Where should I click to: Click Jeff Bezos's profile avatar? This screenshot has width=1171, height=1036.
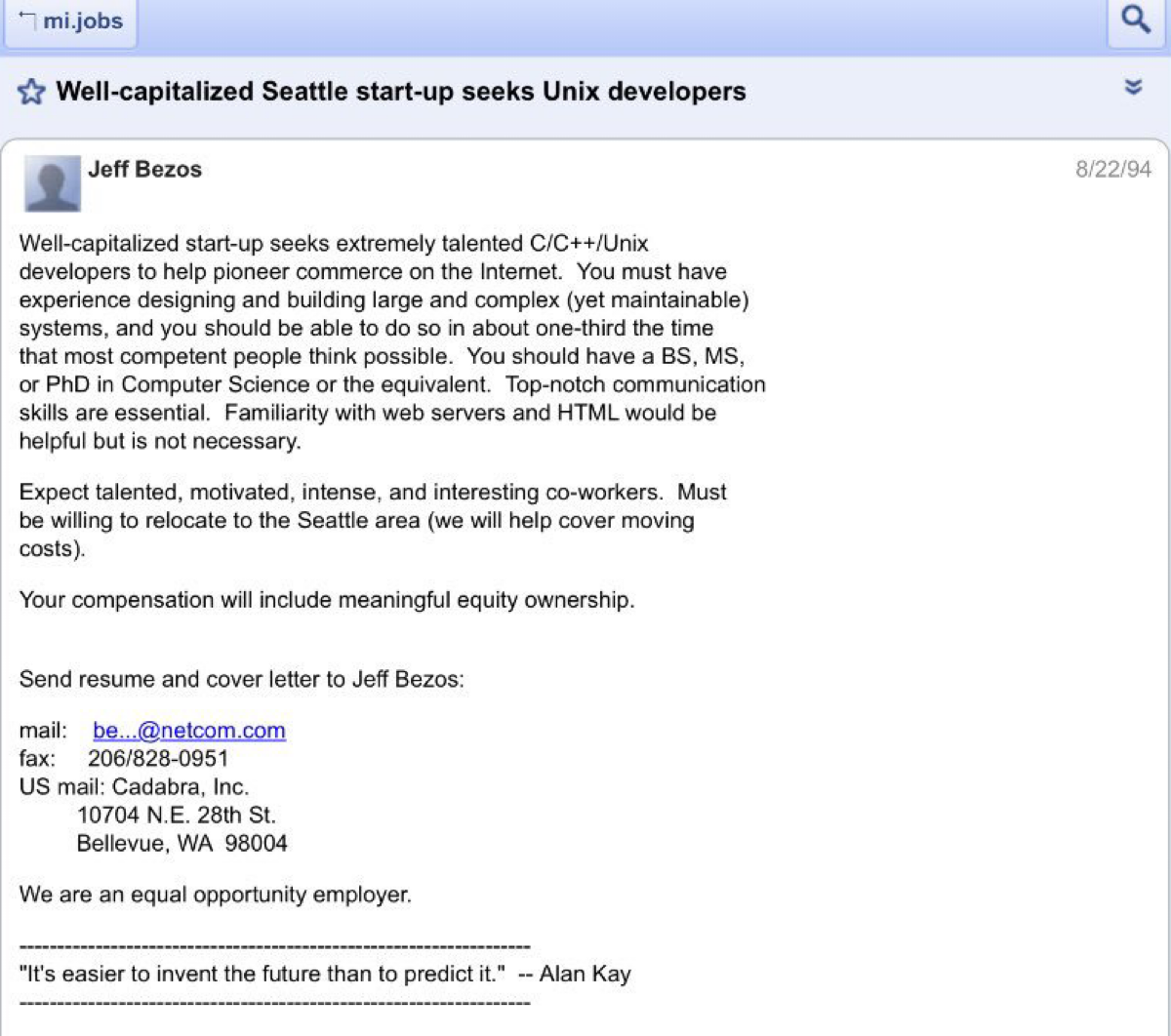click(52, 183)
